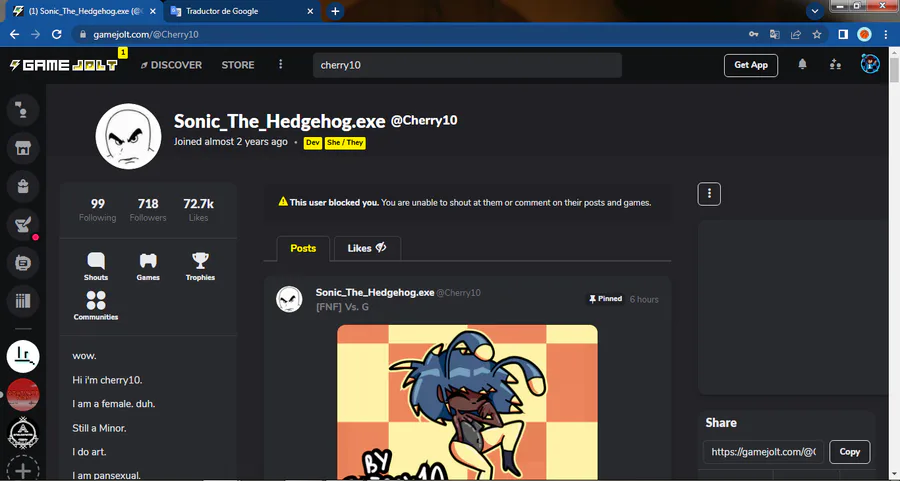
Task: Open the Discover page
Action: pyautogui.click(x=172, y=65)
